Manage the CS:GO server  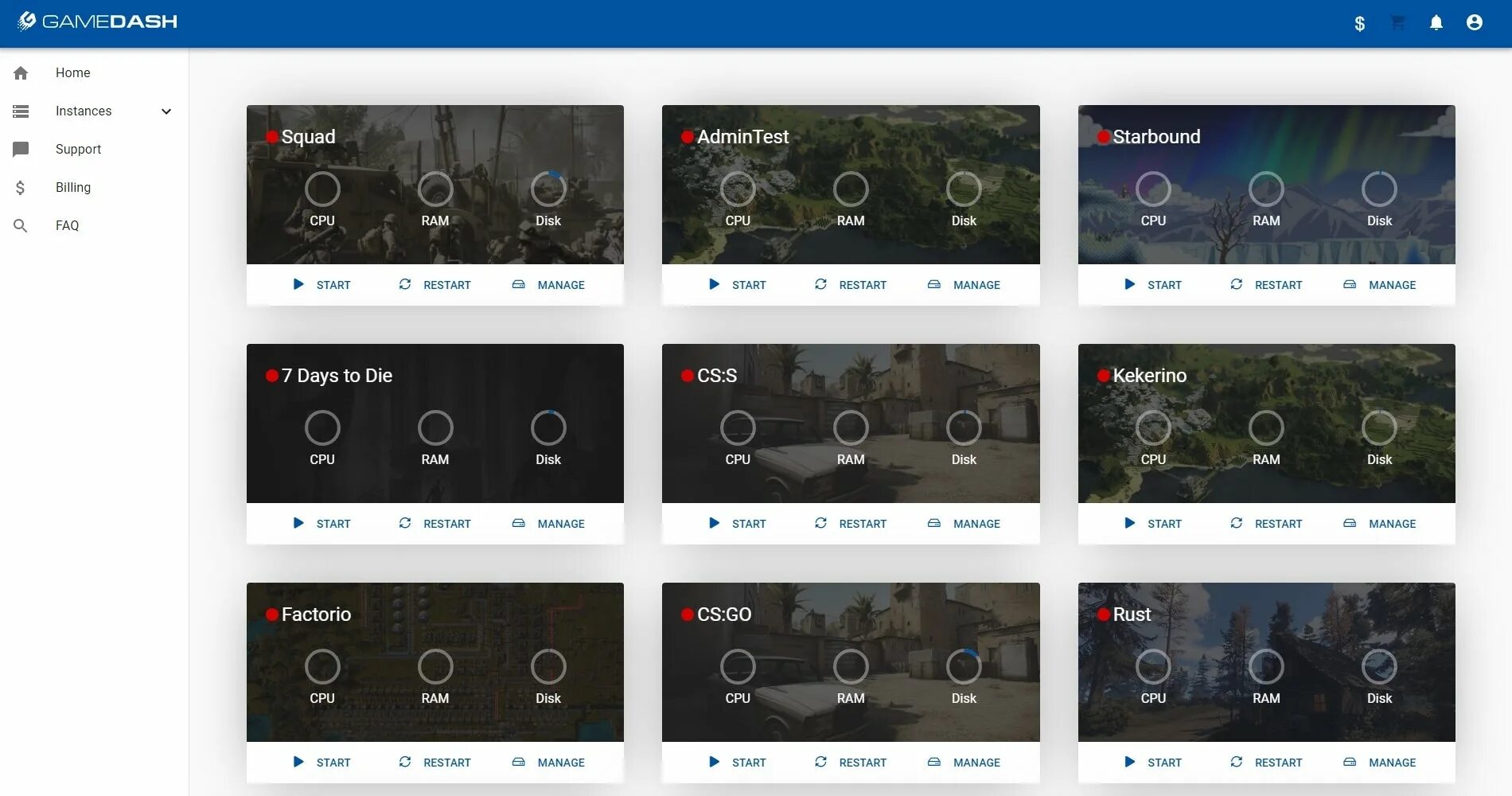pos(964,763)
